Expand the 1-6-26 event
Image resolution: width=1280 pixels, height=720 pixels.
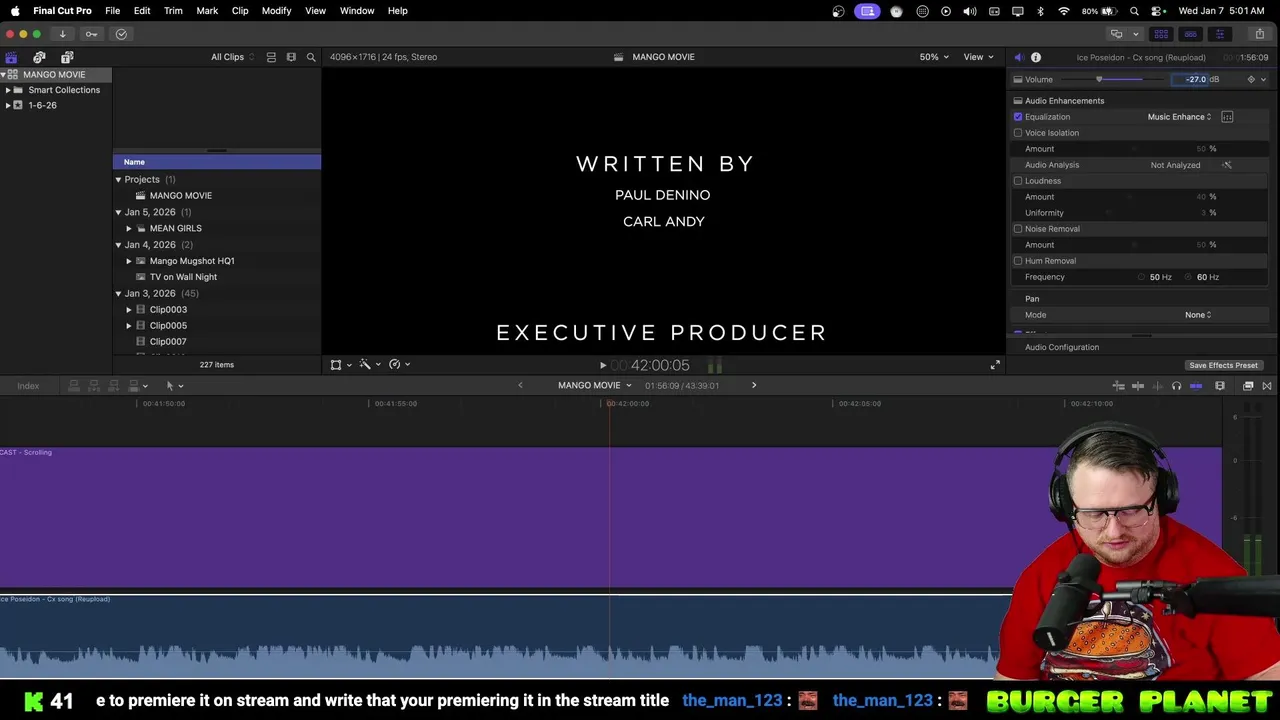coord(8,105)
